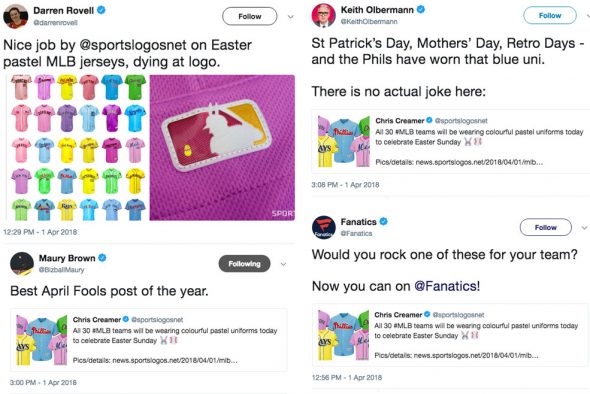The image size is (590, 394).
Task: Click Keith Olbermann's verified badge
Action: pyautogui.click(x=421, y=9)
